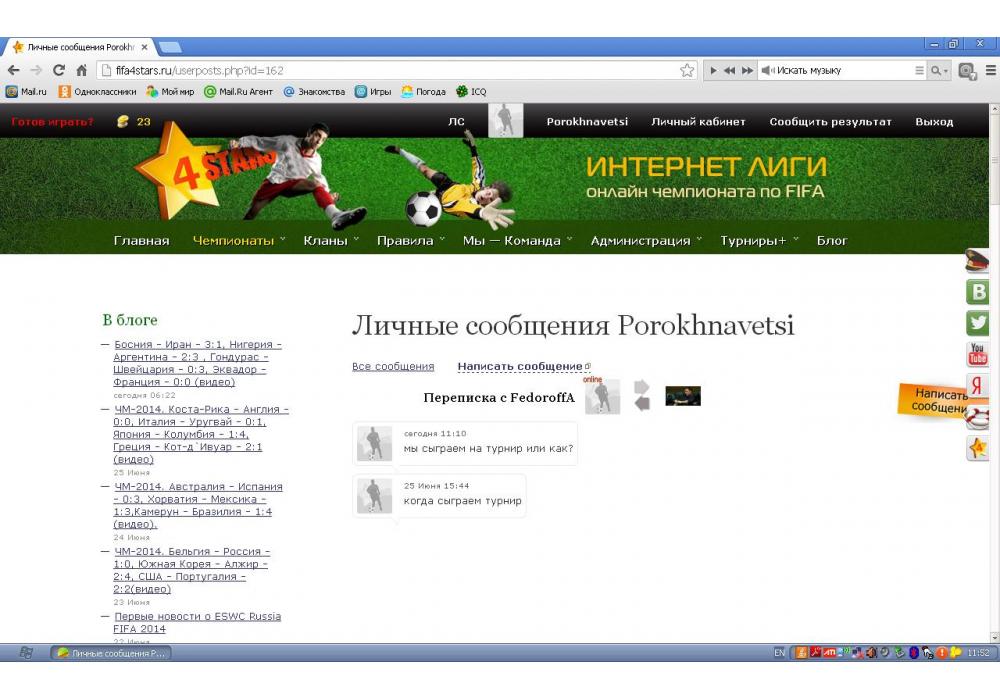Expand the Администрация navigation dropdown

coord(645,241)
